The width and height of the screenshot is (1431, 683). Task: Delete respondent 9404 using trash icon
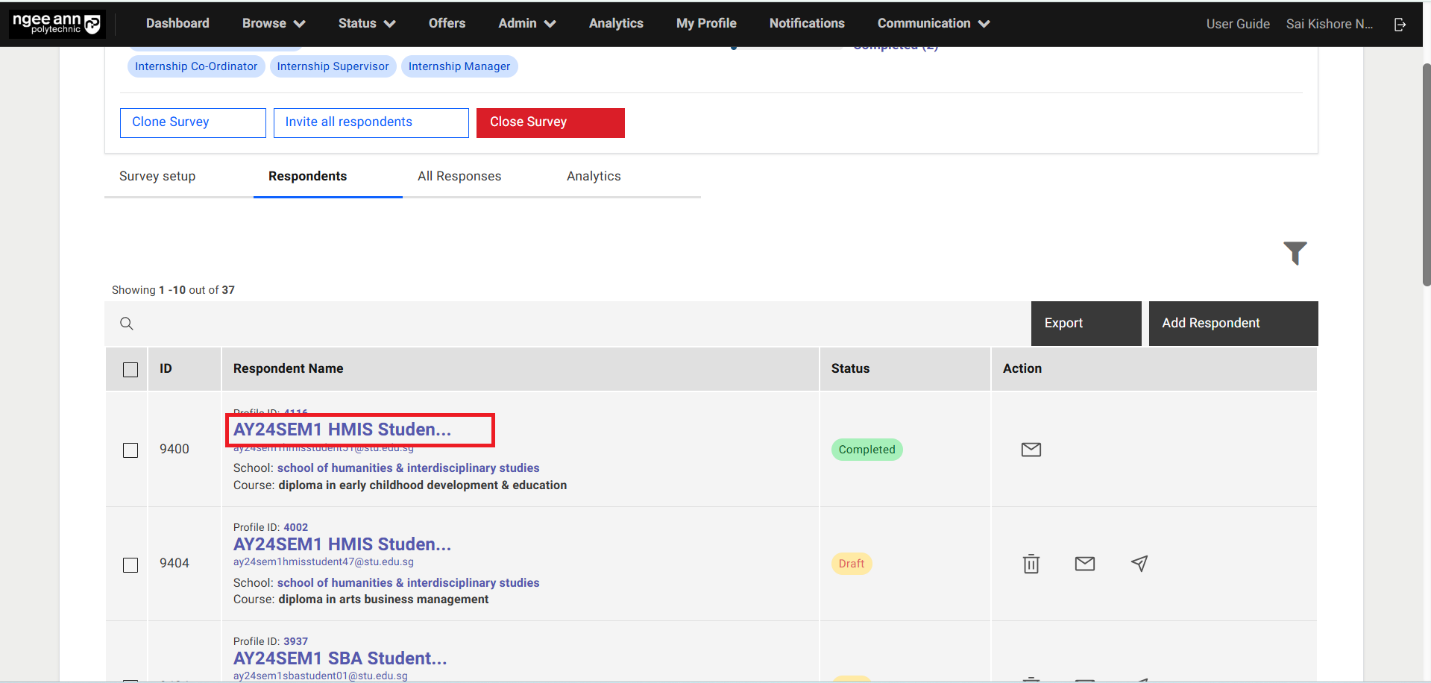coord(1031,564)
